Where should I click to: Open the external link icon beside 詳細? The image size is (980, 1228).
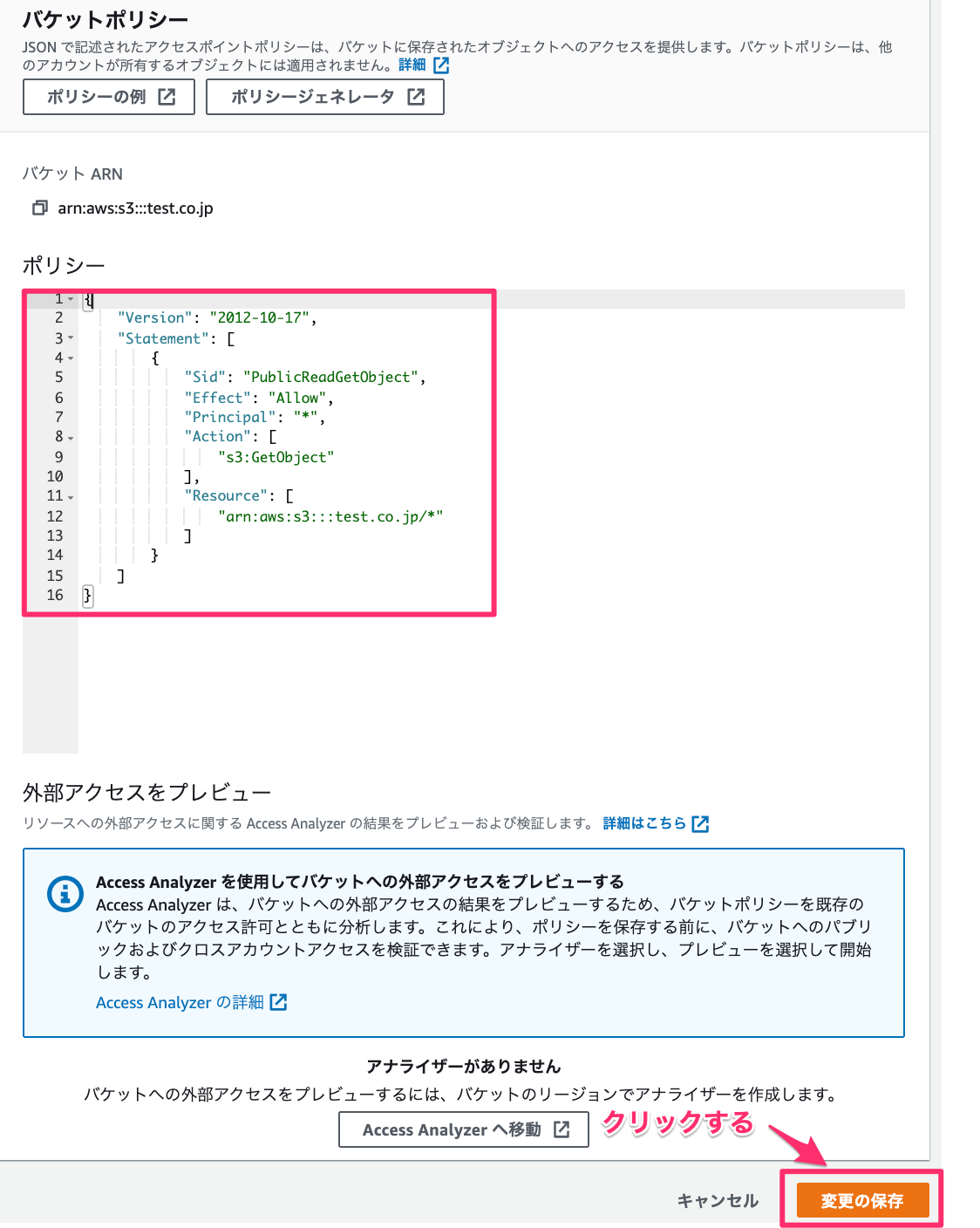443,64
